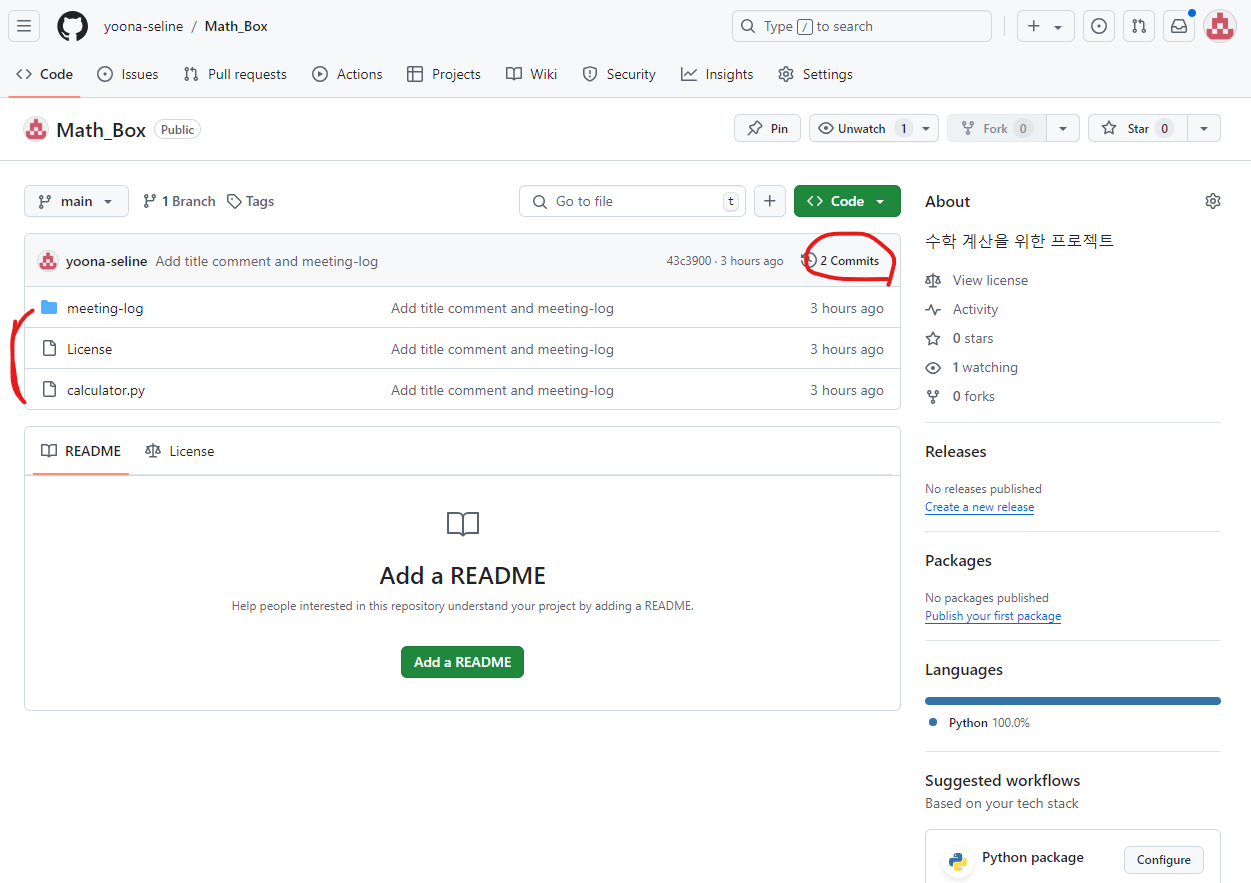Screen dimensions: 1251x883
Task: Switch to the Actions tab
Action: (347, 74)
